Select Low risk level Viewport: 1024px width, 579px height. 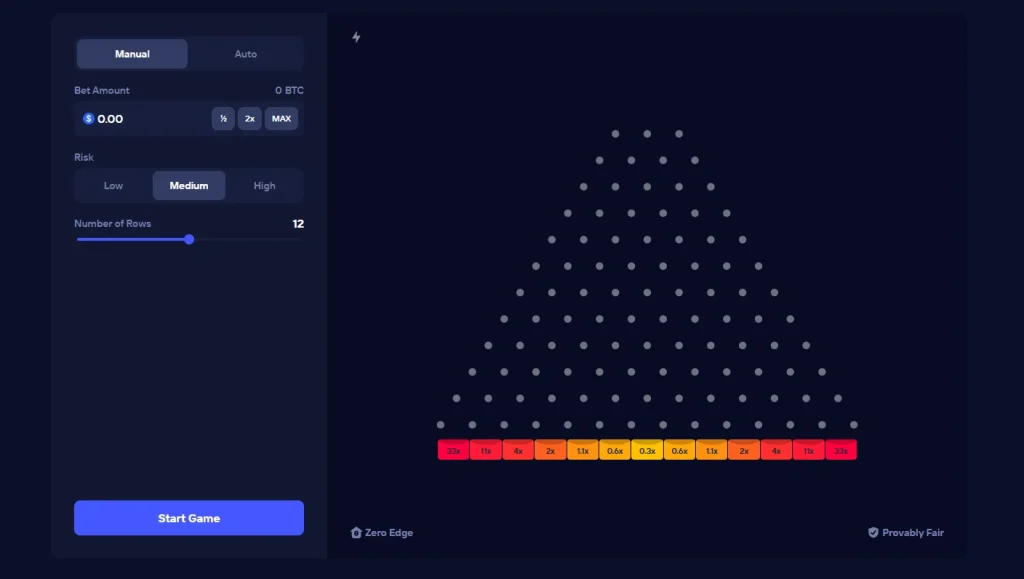click(x=113, y=186)
